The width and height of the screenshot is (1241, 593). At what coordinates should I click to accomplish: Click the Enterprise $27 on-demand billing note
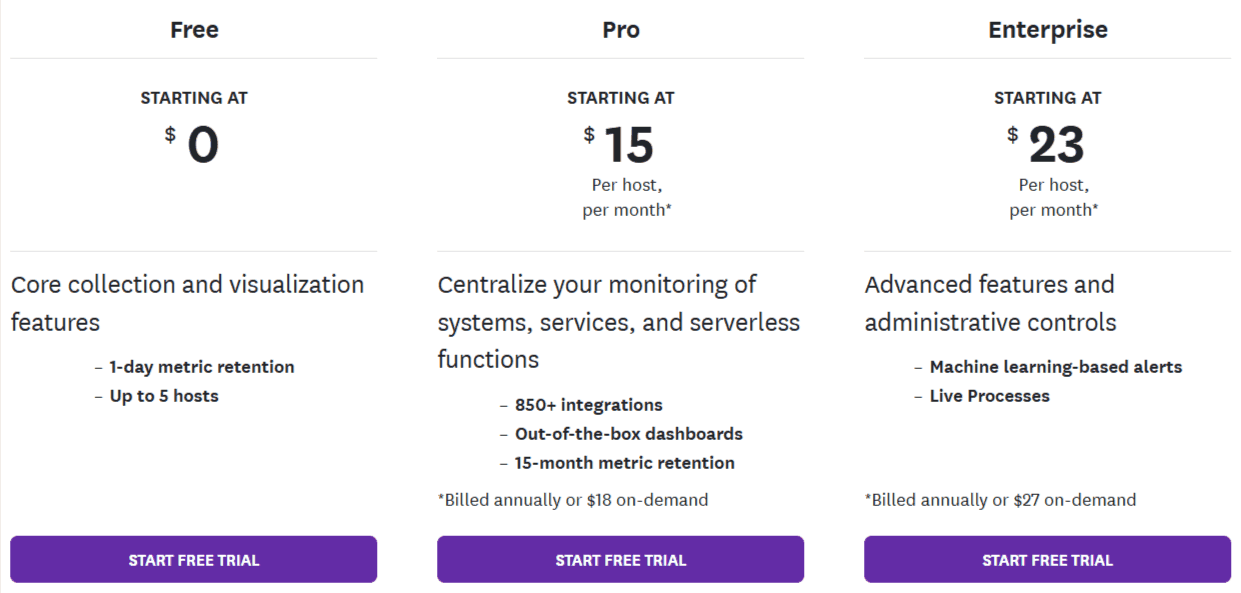(x=1000, y=499)
